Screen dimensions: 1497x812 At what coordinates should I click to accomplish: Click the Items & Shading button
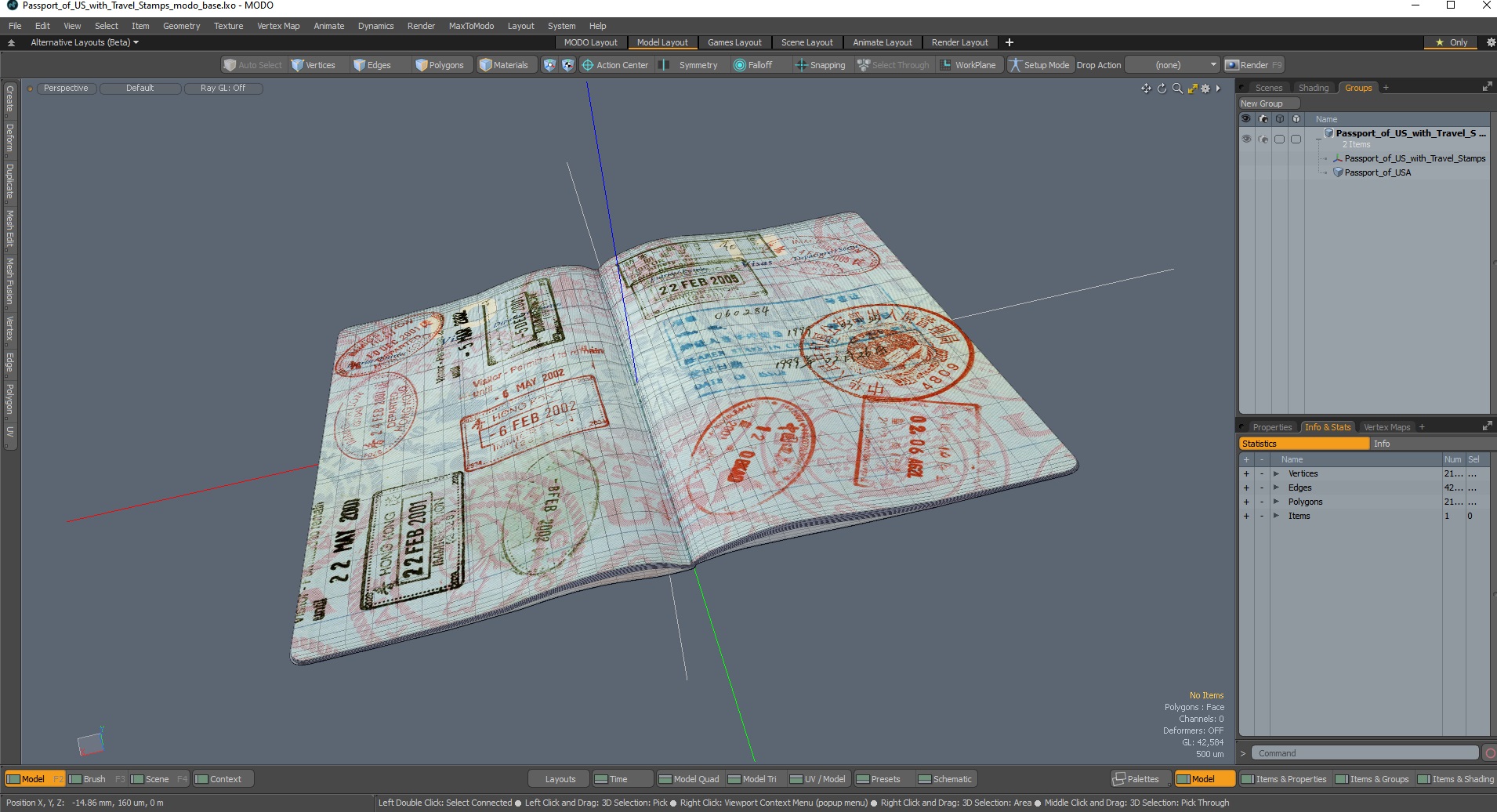(1455, 779)
